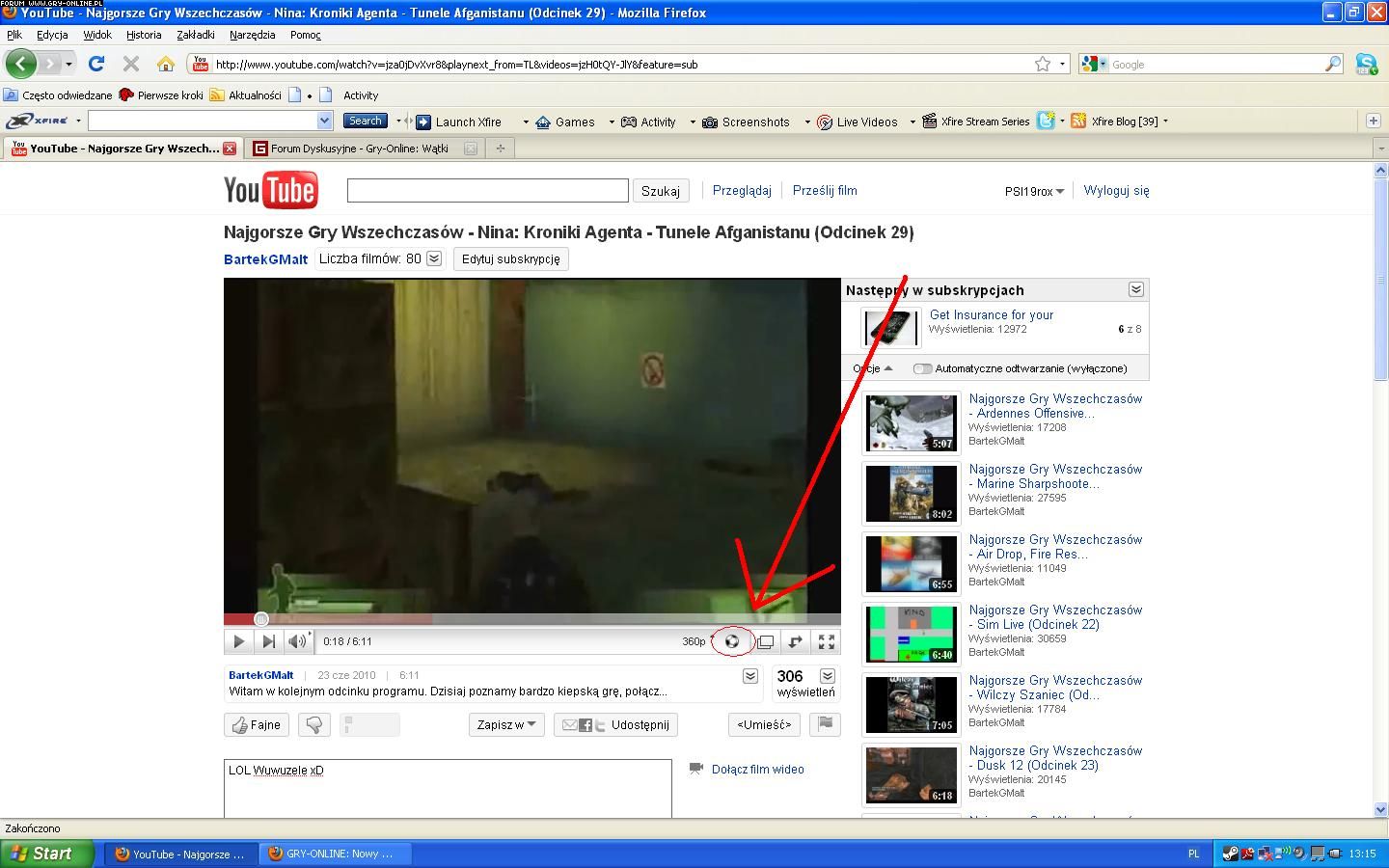Click the Szukaj search button
This screenshot has height=868, width=1389.
[x=661, y=191]
